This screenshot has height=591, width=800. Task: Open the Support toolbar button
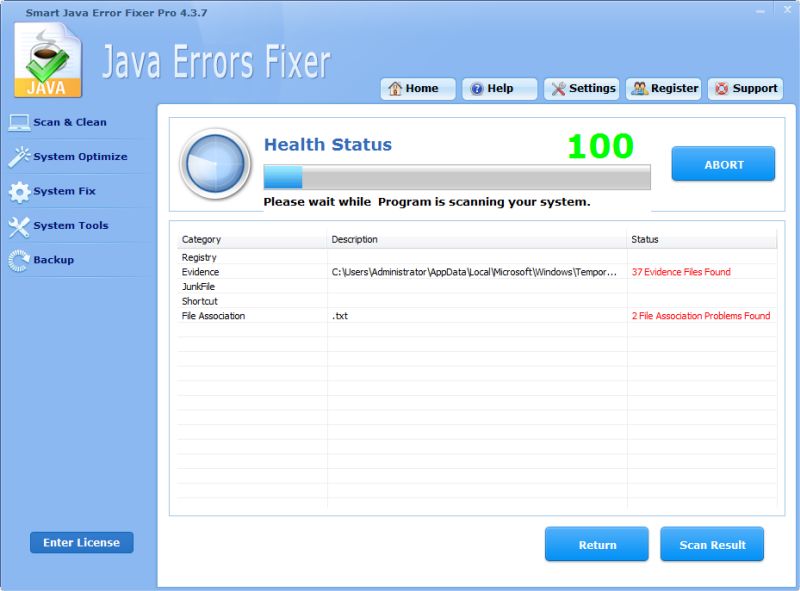pyautogui.click(x=745, y=89)
